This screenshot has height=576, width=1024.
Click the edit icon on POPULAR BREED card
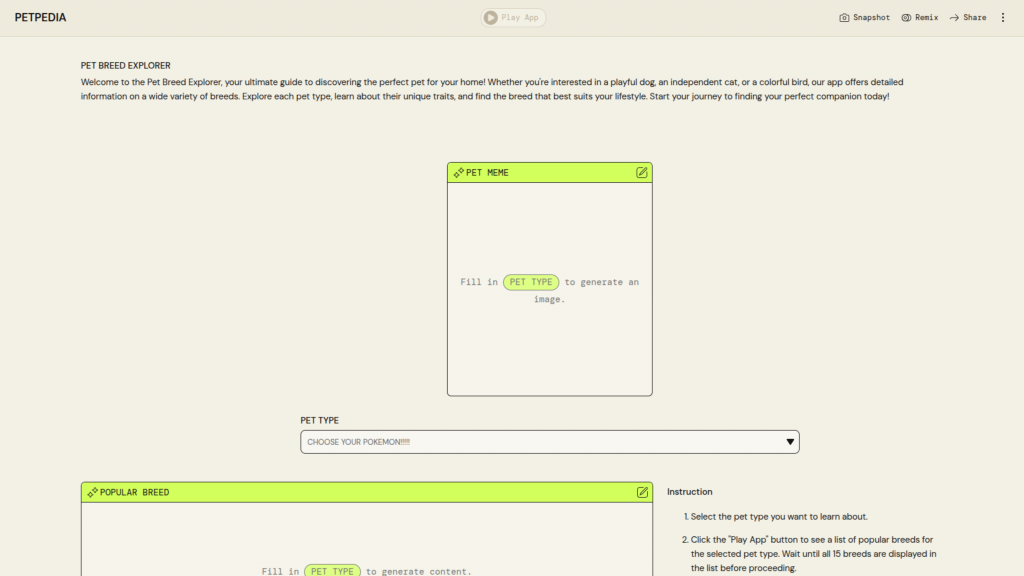[x=642, y=492]
